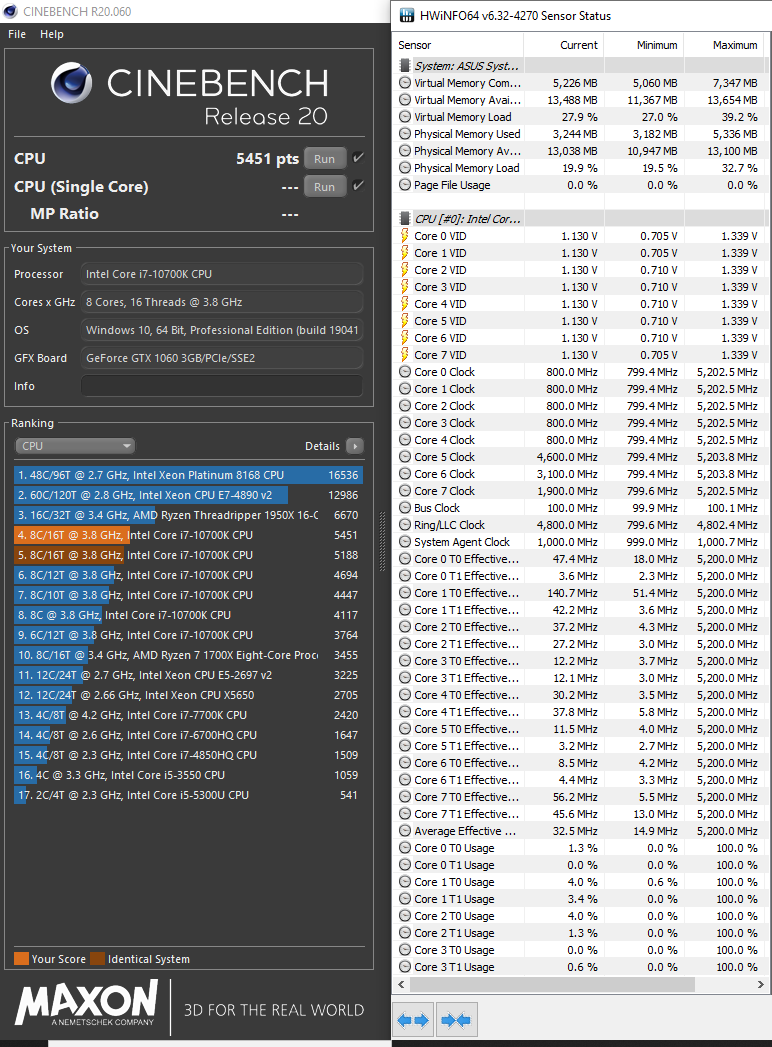Run the CPU multi-core benchmark
The image size is (772, 1047).
click(325, 159)
